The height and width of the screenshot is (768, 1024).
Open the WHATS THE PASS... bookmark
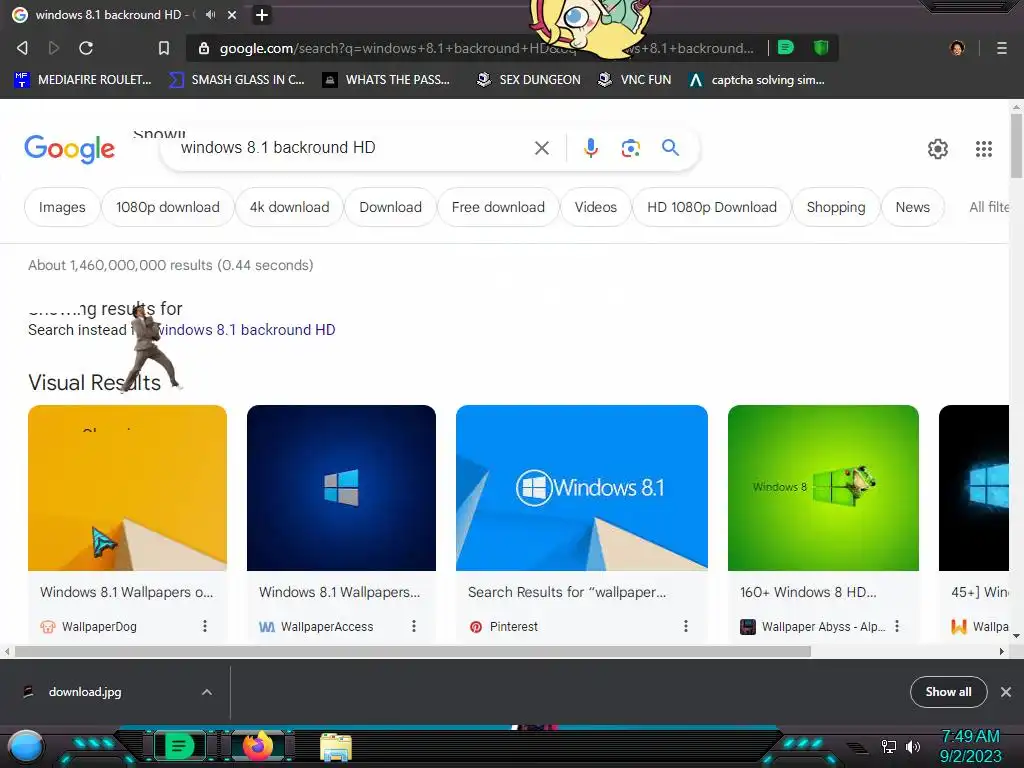387,80
